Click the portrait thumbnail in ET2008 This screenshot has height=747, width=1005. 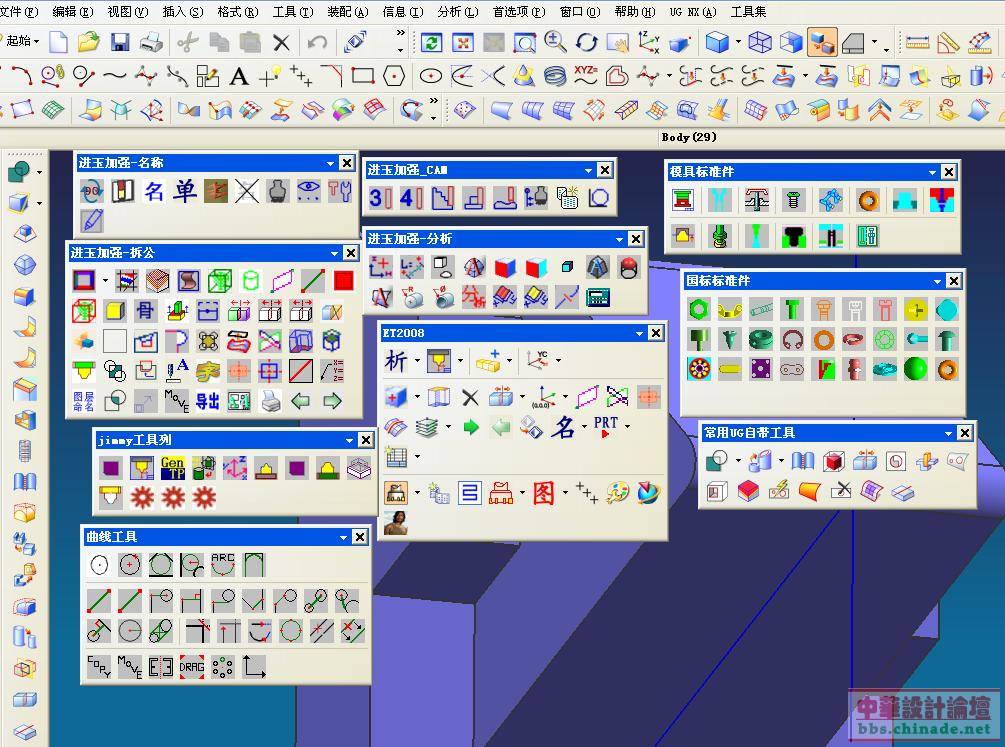[396, 523]
